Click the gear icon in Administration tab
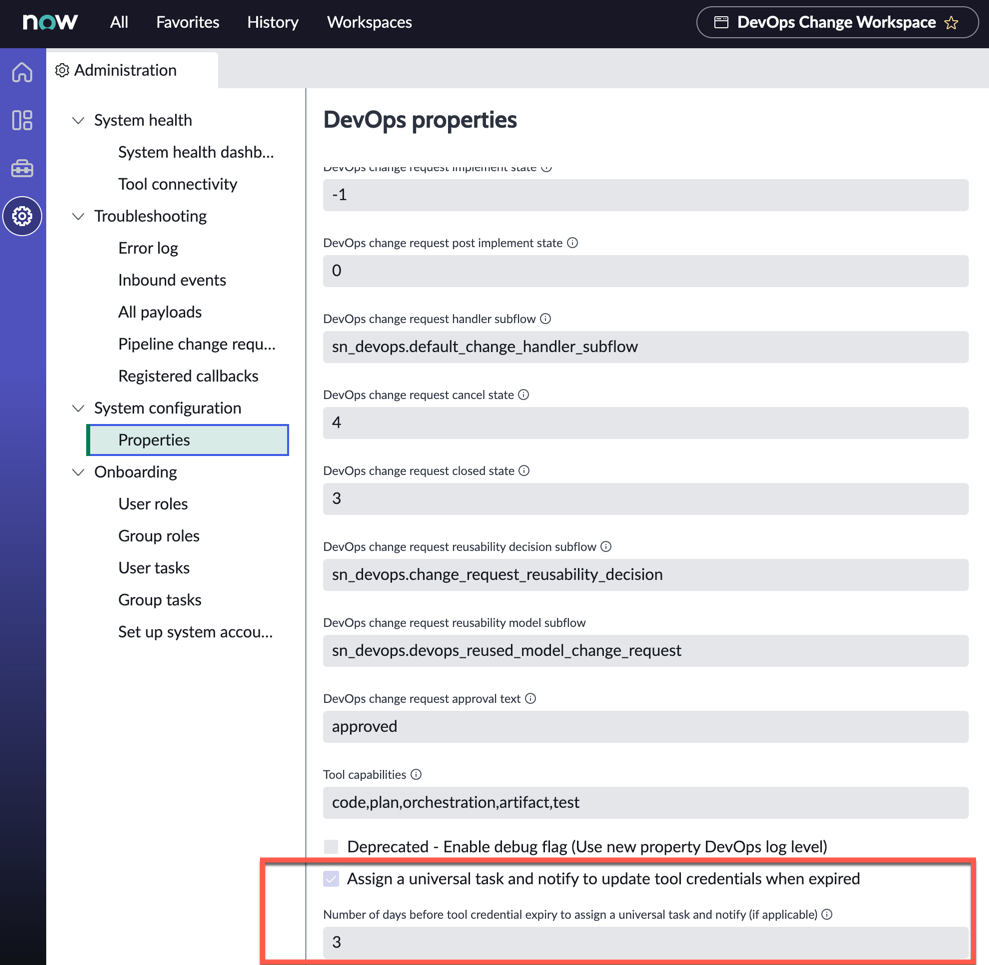989x965 pixels. click(62, 70)
